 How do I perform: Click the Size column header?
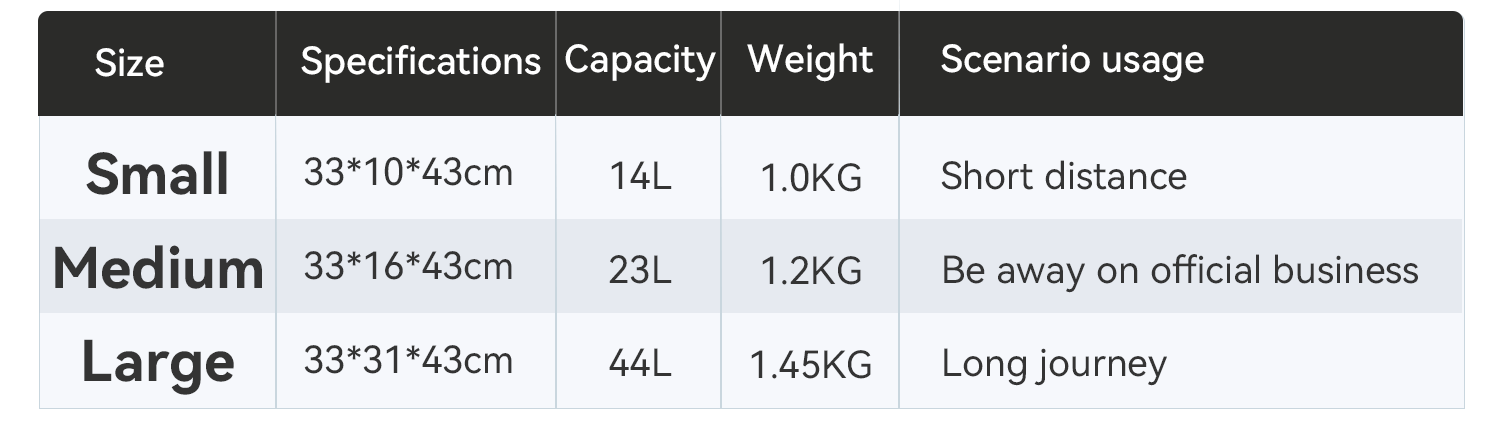point(129,64)
